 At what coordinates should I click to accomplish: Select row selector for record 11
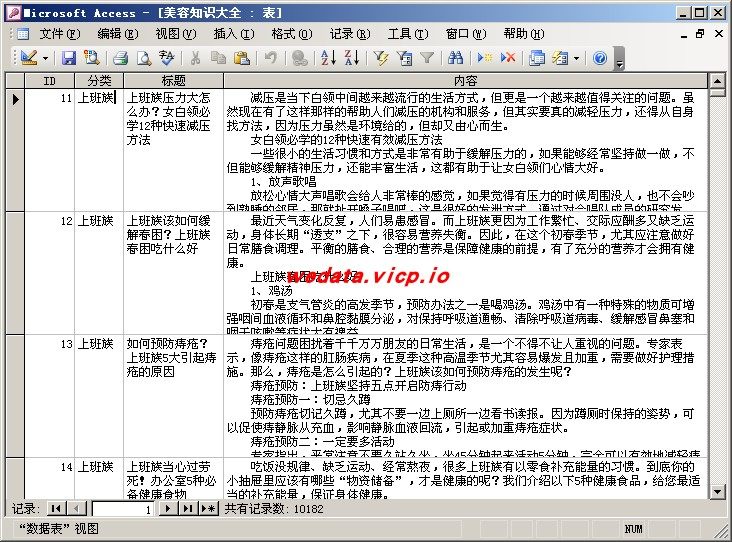click(15, 150)
